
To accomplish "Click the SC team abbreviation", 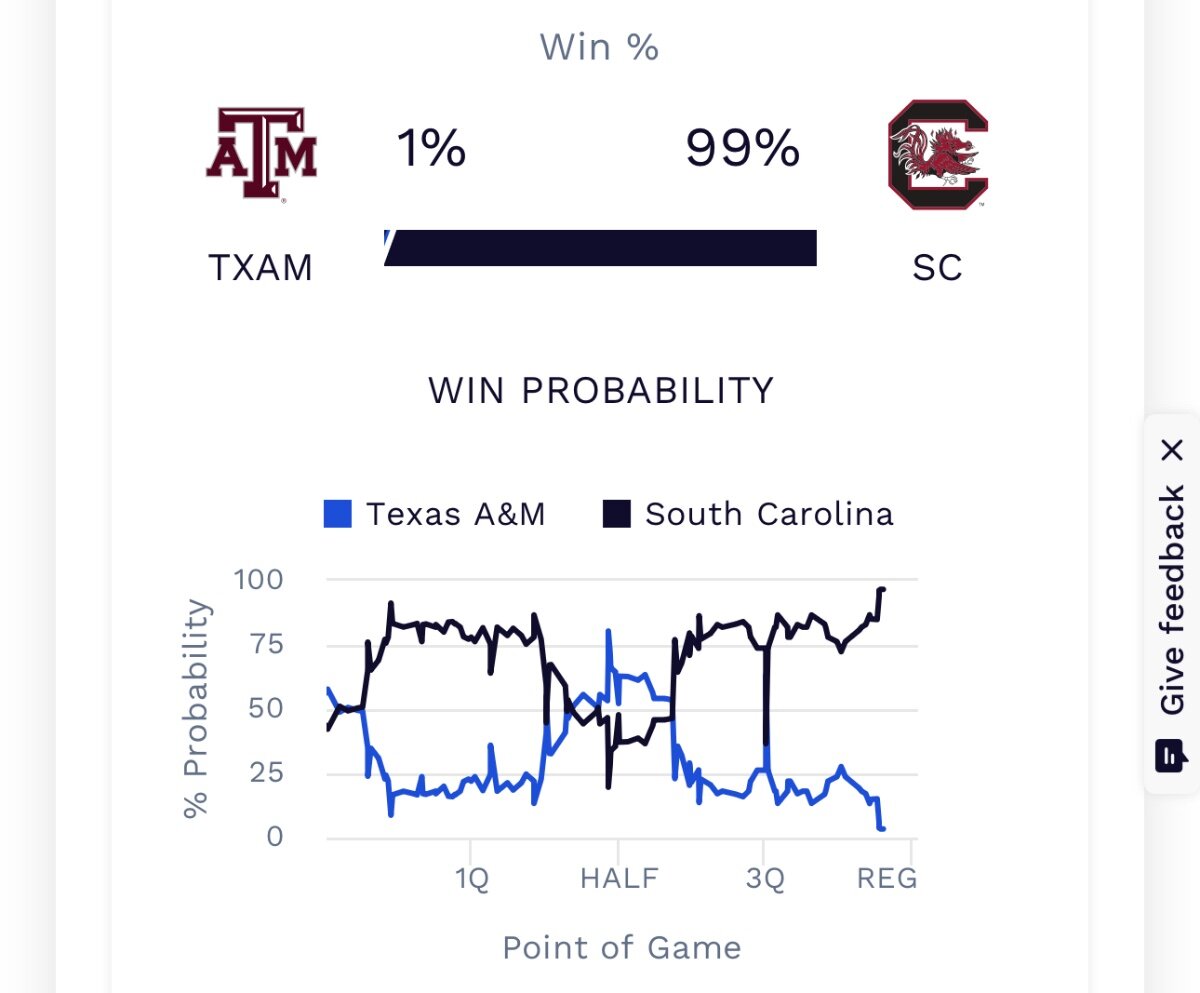I will tap(937, 268).
